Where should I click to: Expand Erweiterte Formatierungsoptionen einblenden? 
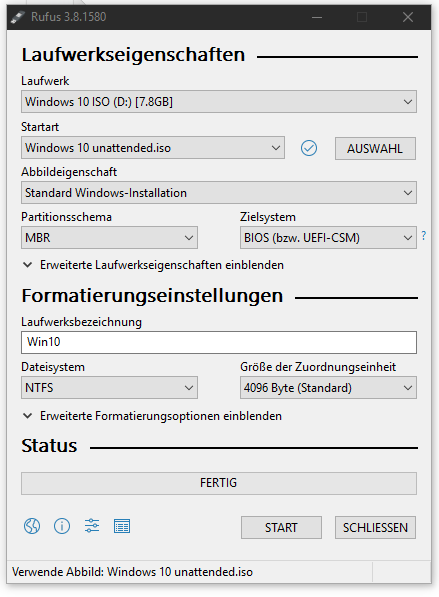pyautogui.click(x=152, y=416)
